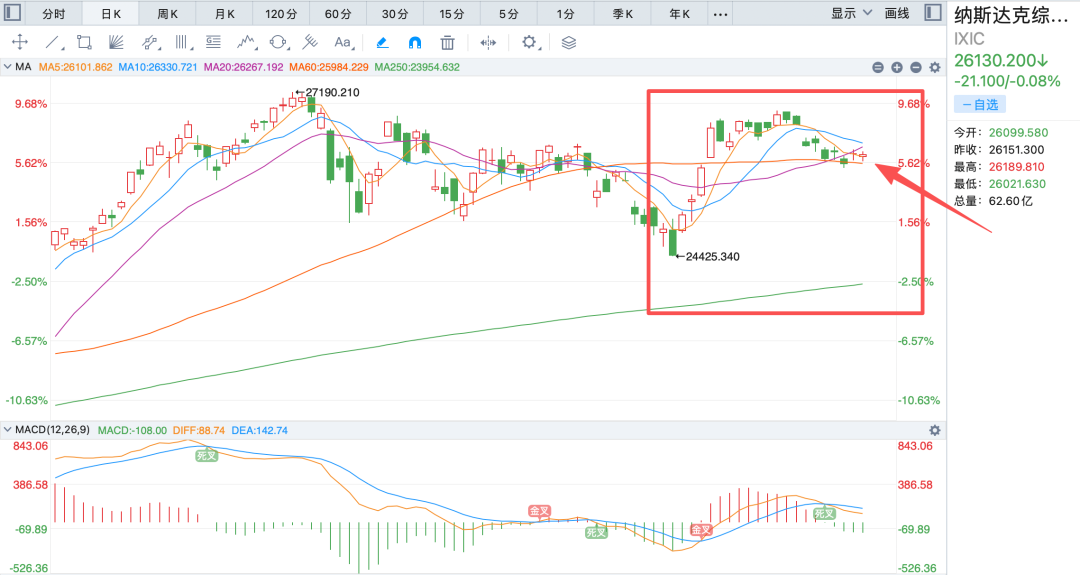
Task: Toggle the left sidebar panel icon
Action: coord(12,12)
